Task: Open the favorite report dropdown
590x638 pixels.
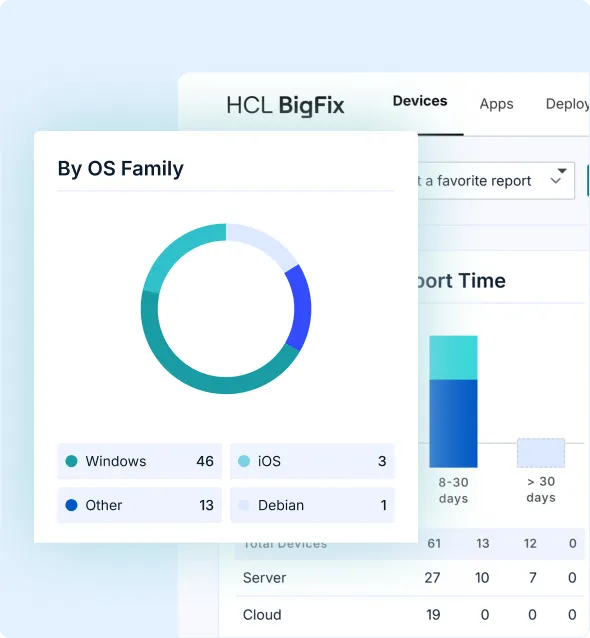Action: (496, 181)
